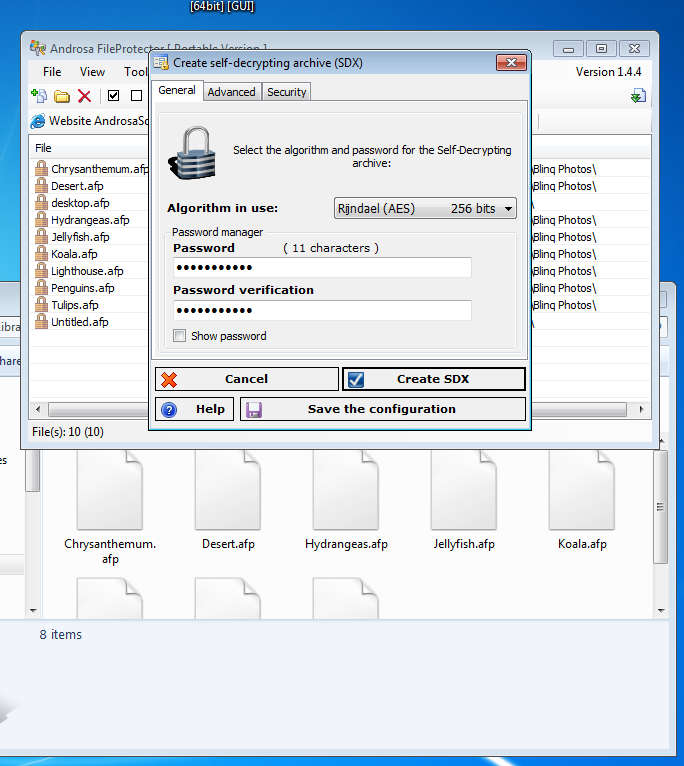The width and height of the screenshot is (684, 766).
Task: Click the Internet Explorer website icon
Action: (x=38, y=121)
